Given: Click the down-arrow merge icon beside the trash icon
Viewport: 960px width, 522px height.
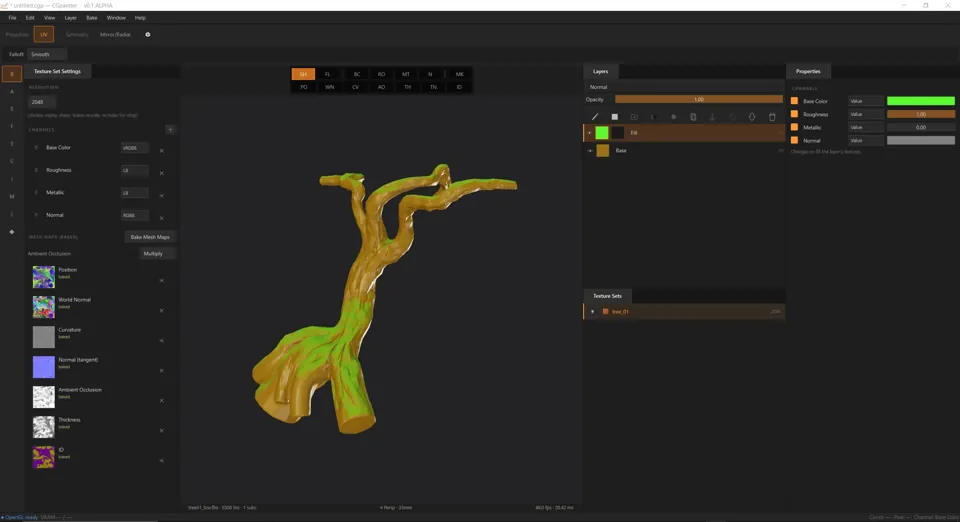Looking at the screenshot, I should pyautogui.click(x=752, y=117).
